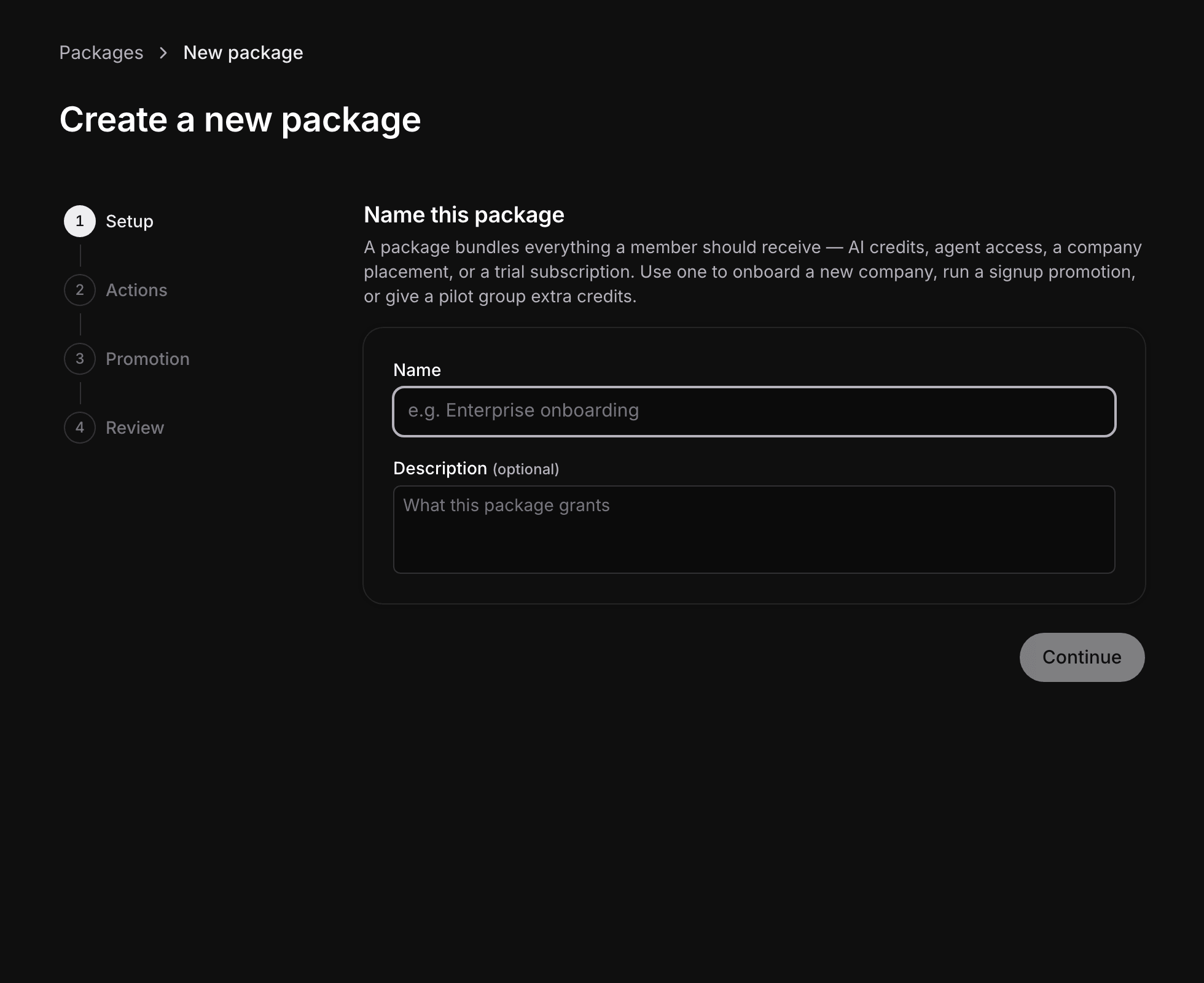This screenshot has height=983, width=1204.
Task: Go to the Setup step label
Action: click(x=130, y=221)
